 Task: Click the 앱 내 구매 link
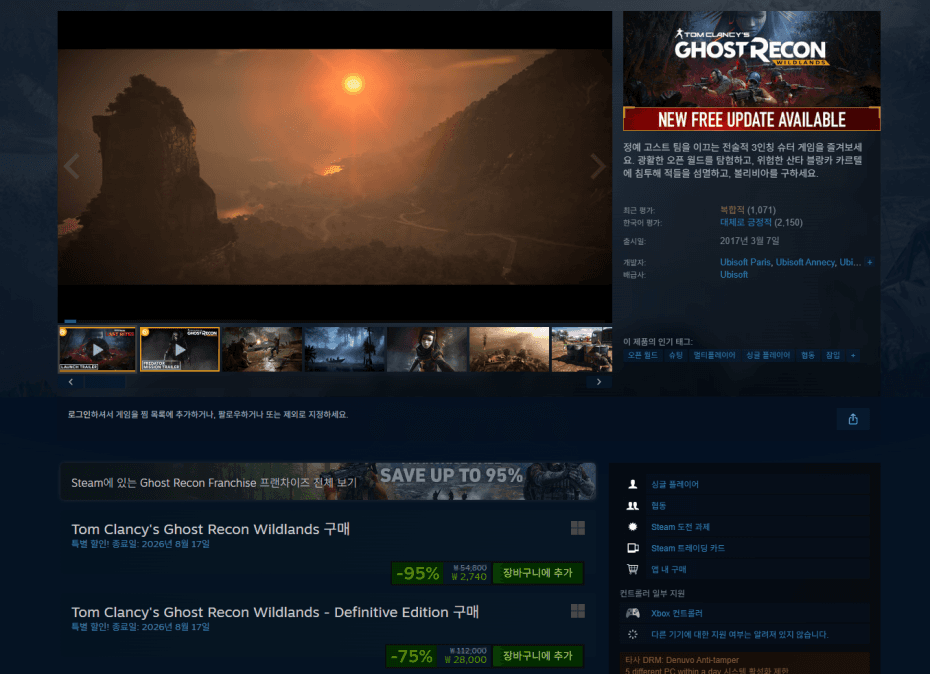coord(668,569)
